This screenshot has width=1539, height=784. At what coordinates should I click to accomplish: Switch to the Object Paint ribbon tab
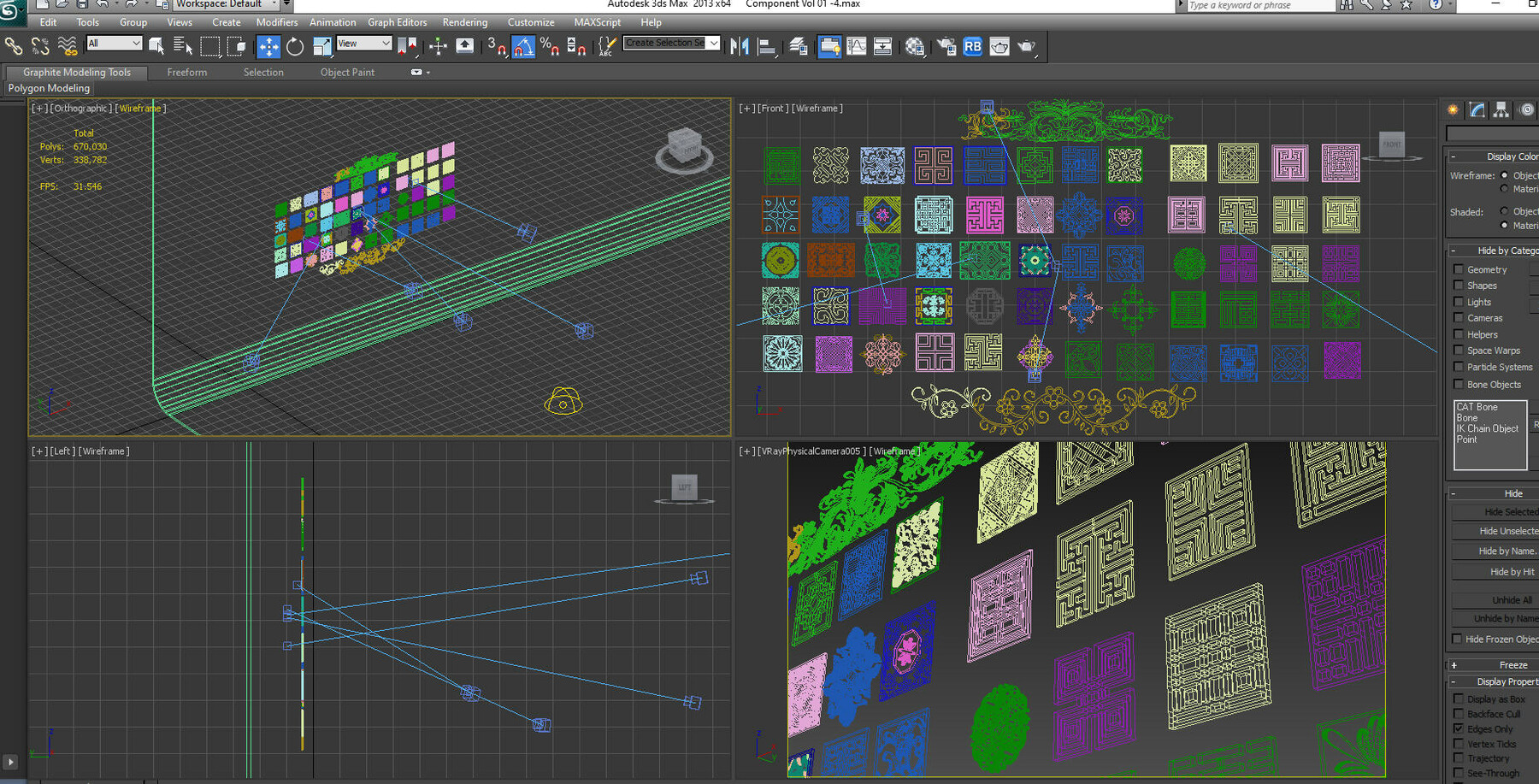[347, 73]
